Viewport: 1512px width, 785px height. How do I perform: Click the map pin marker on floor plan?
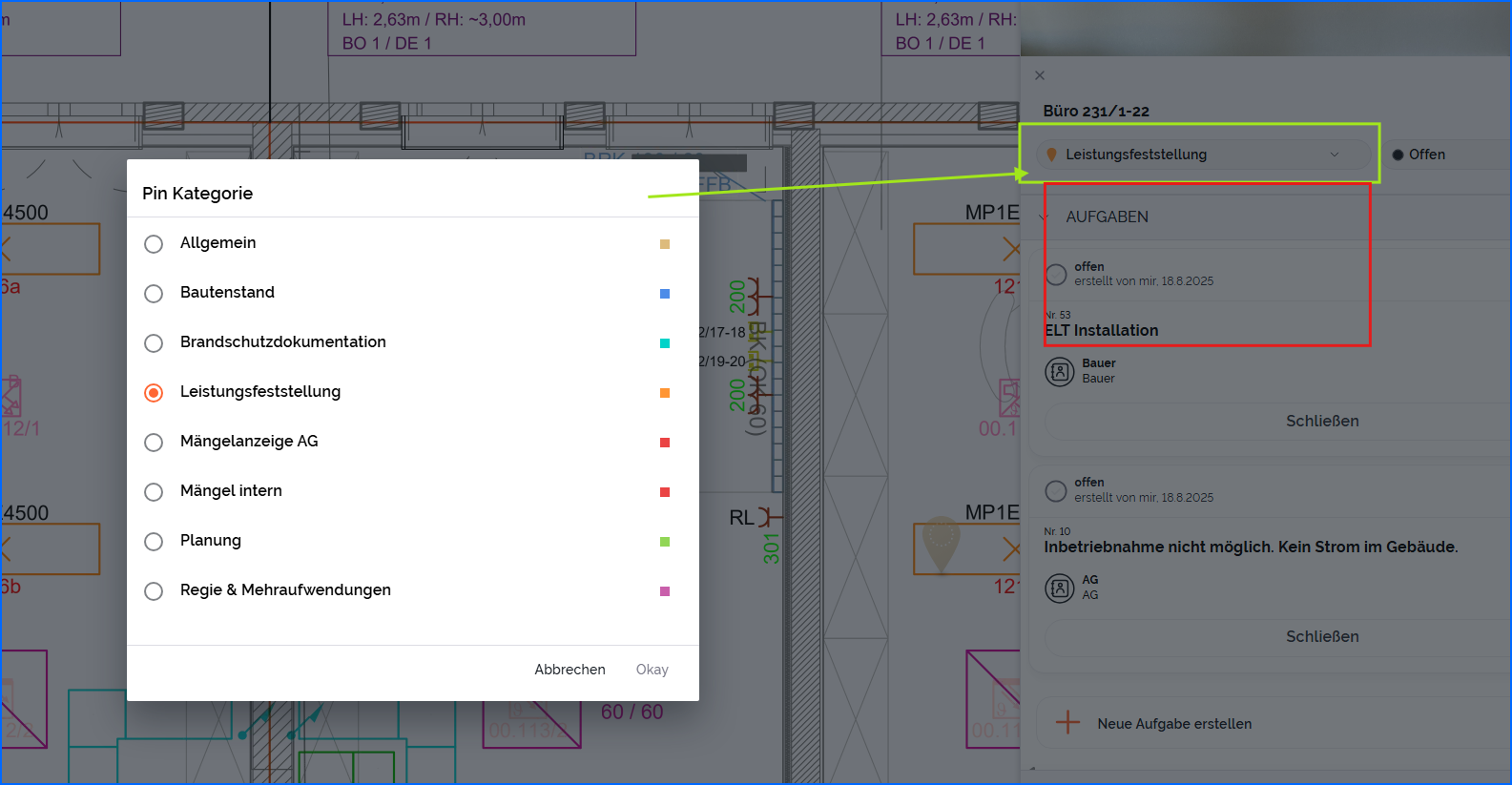click(x=941, y=544)
